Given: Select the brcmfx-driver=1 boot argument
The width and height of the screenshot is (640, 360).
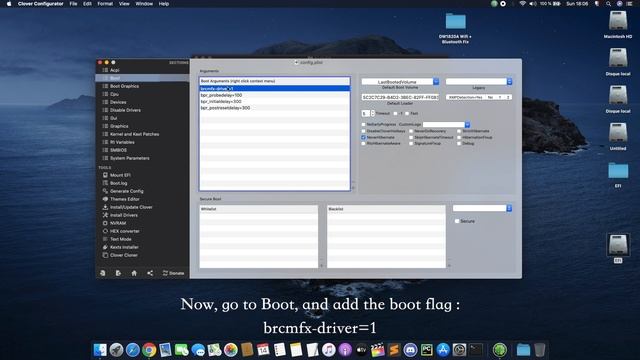Looking at the screenshot, I should coord(275,89).
